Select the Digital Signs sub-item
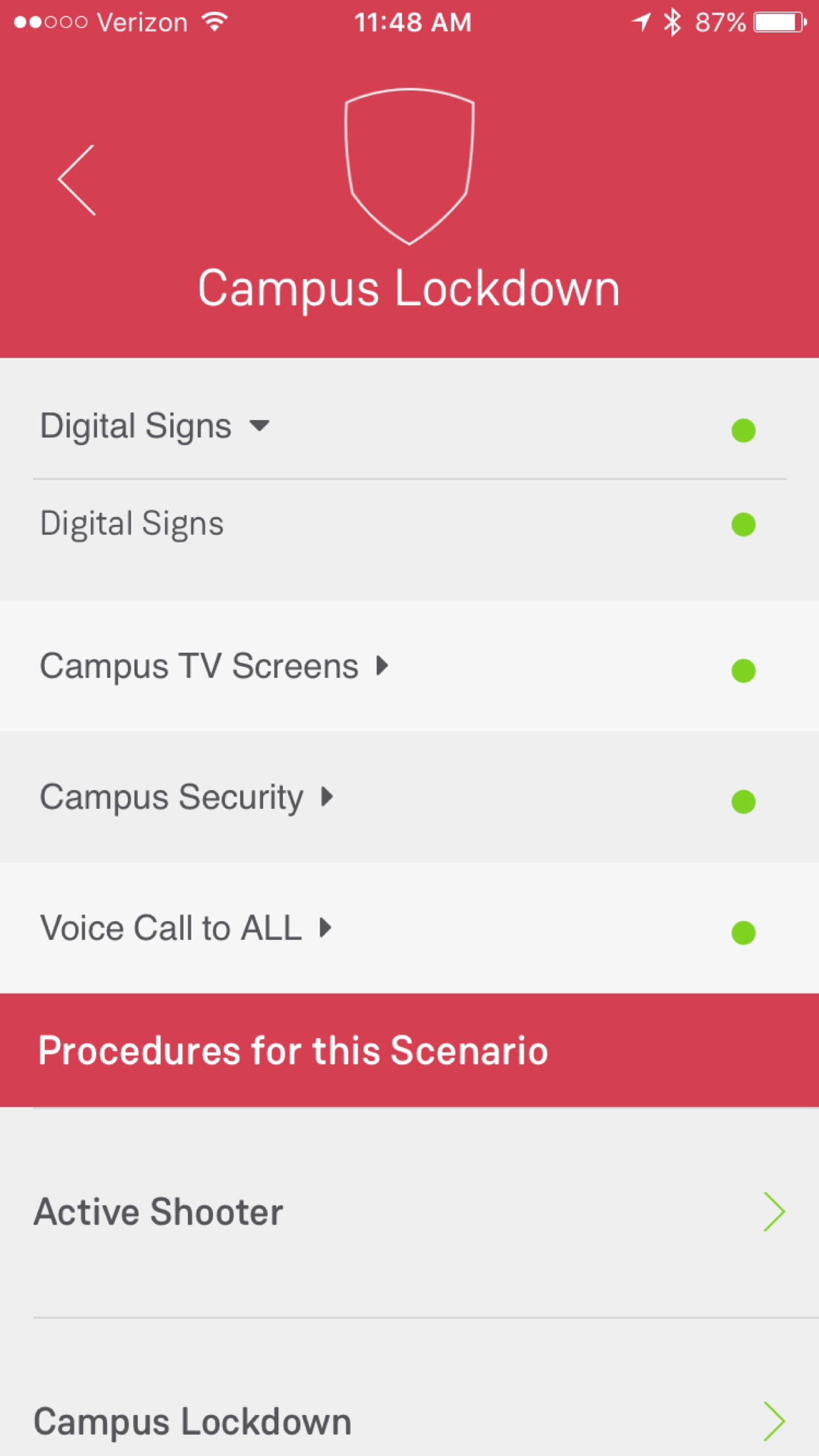Image resolution: width=819 pixels, height=1456 pixels. pos(132,524)
